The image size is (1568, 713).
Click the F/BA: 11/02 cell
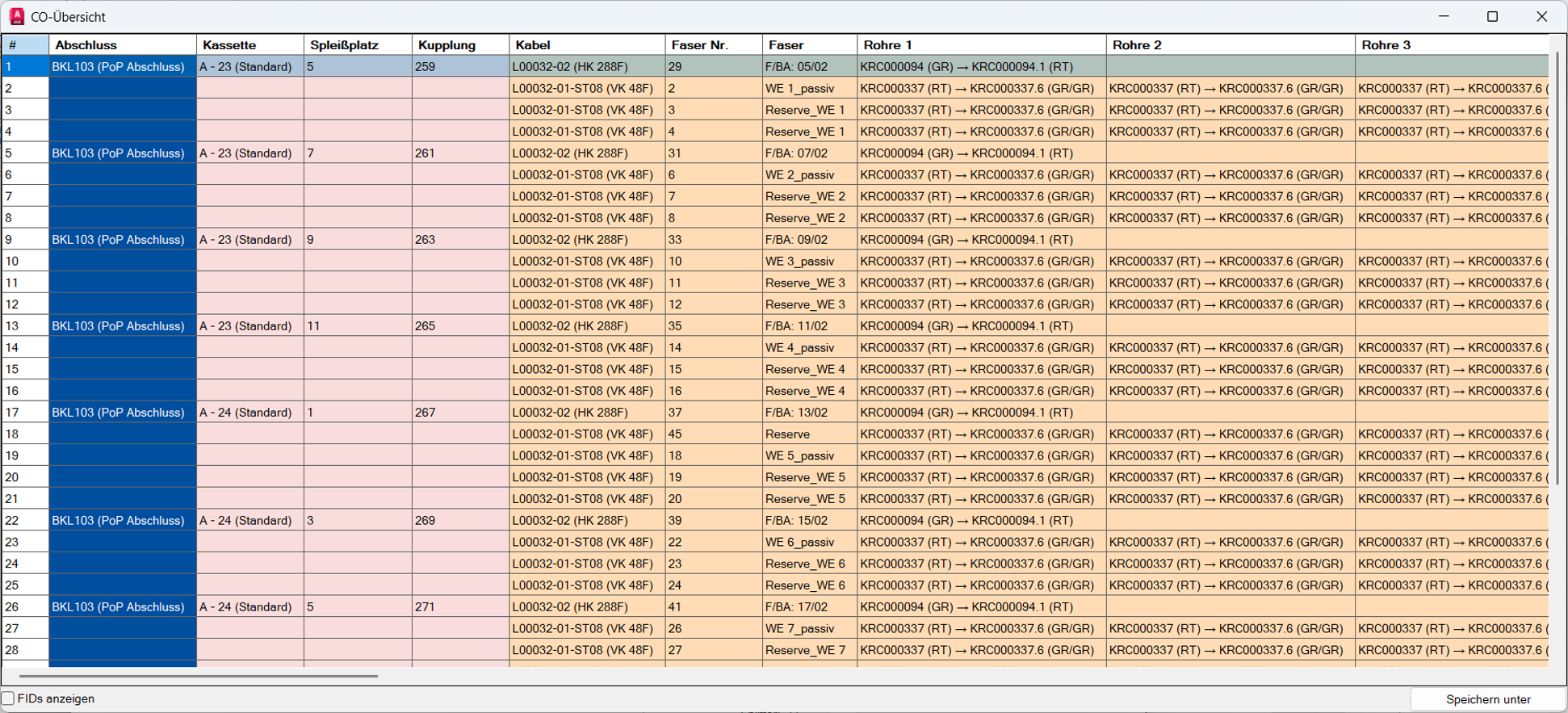810,326
